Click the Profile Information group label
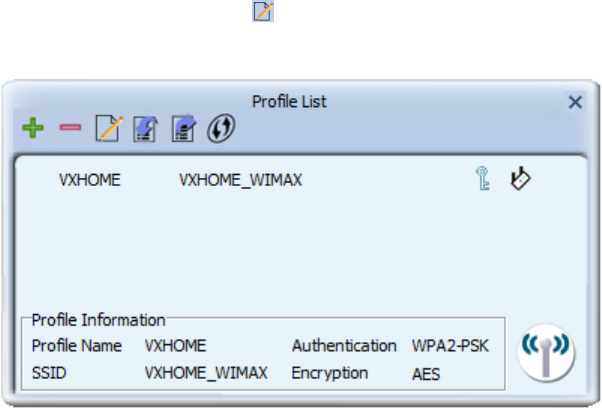Image resolution: width=602 pixels, height=409 pixels. click(x=98, y=320)
